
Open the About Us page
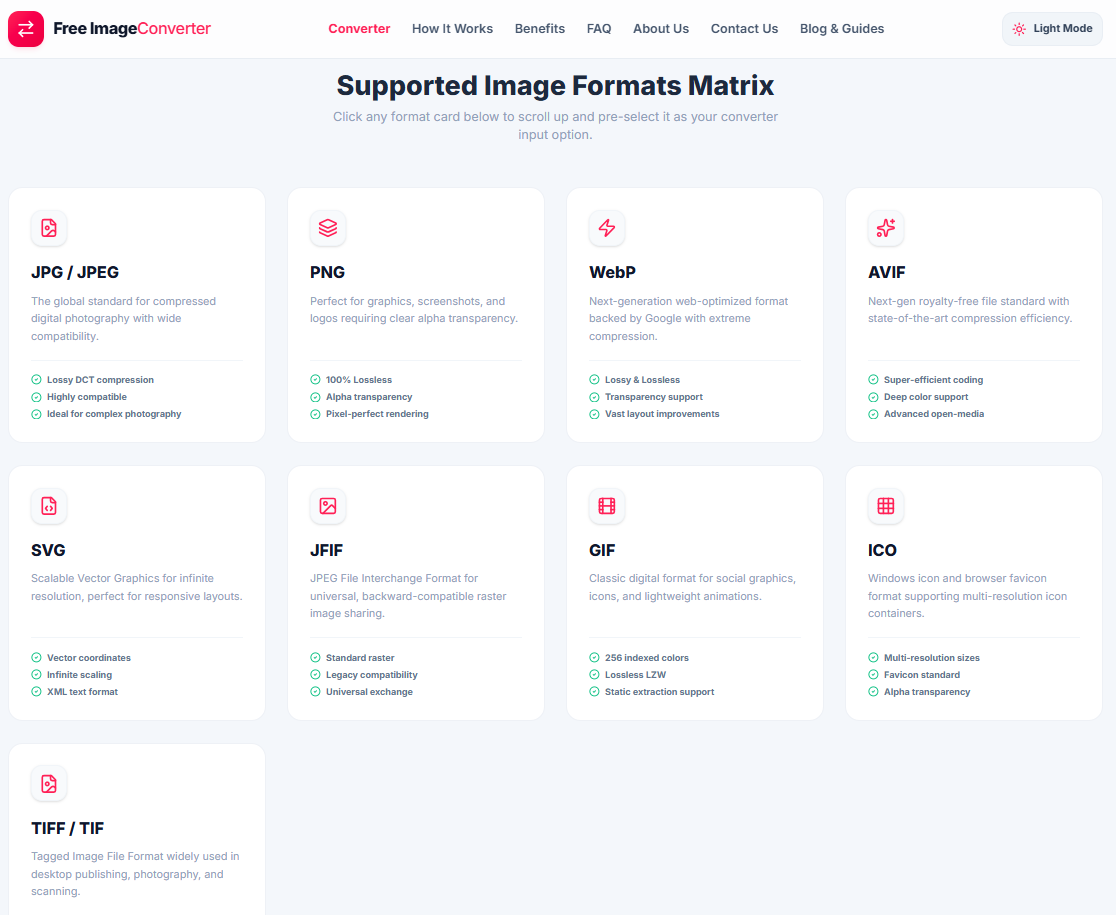pos(660,29)
